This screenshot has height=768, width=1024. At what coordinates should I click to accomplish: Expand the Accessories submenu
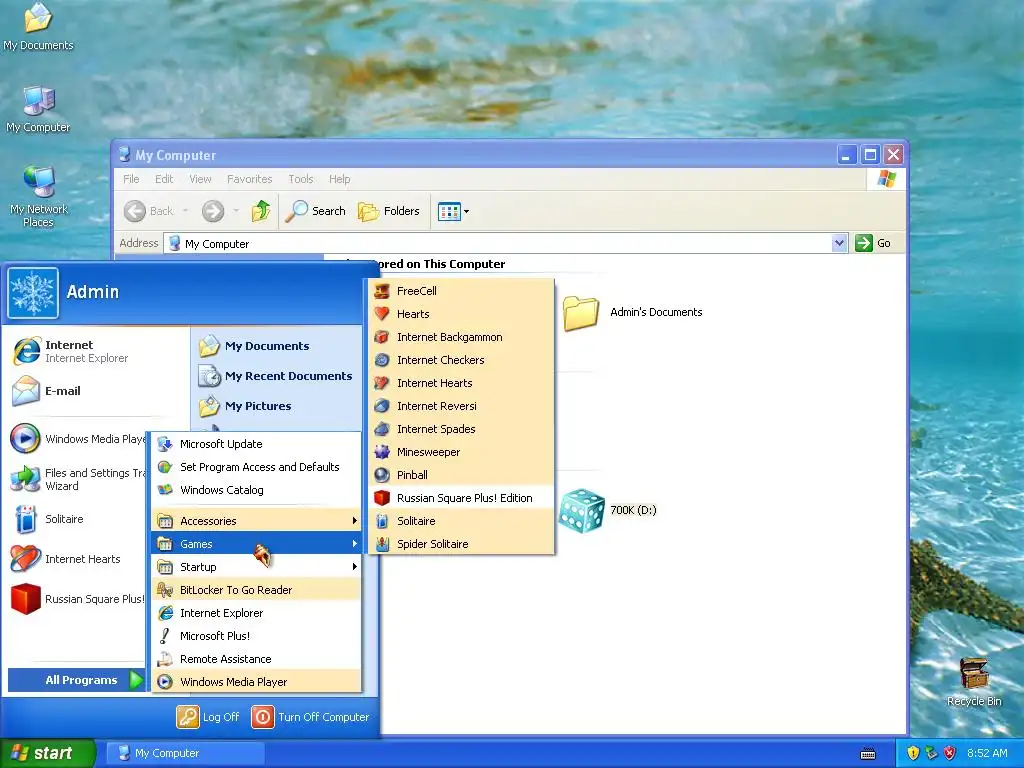[x=256, y=520]
